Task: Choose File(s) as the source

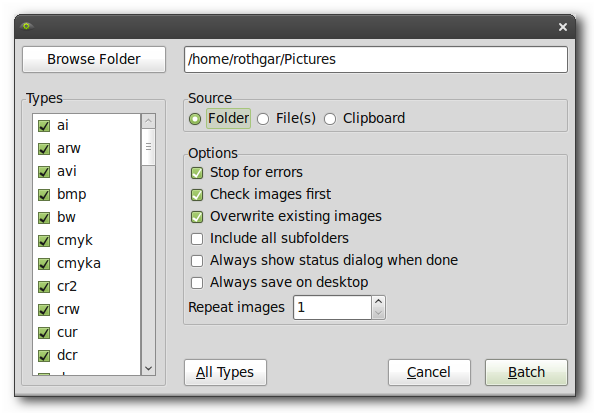Action: [263, 119]
